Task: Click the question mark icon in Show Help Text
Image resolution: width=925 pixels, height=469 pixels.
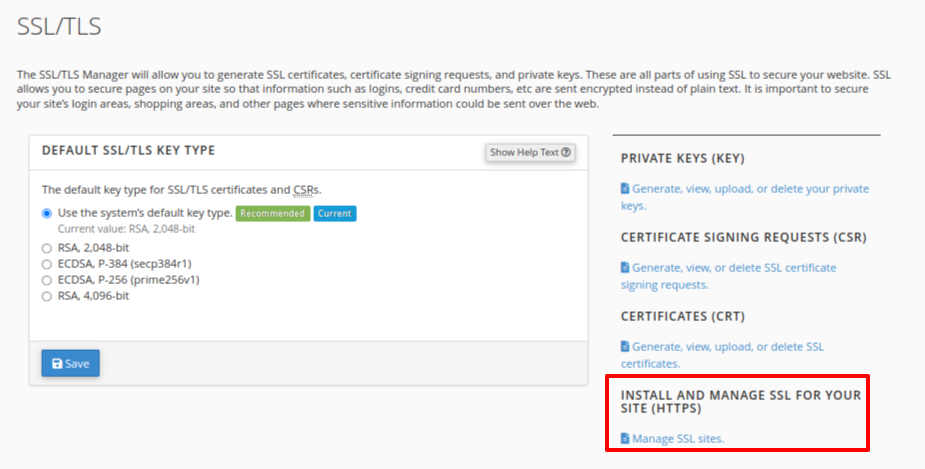Action: pos(567,153)
